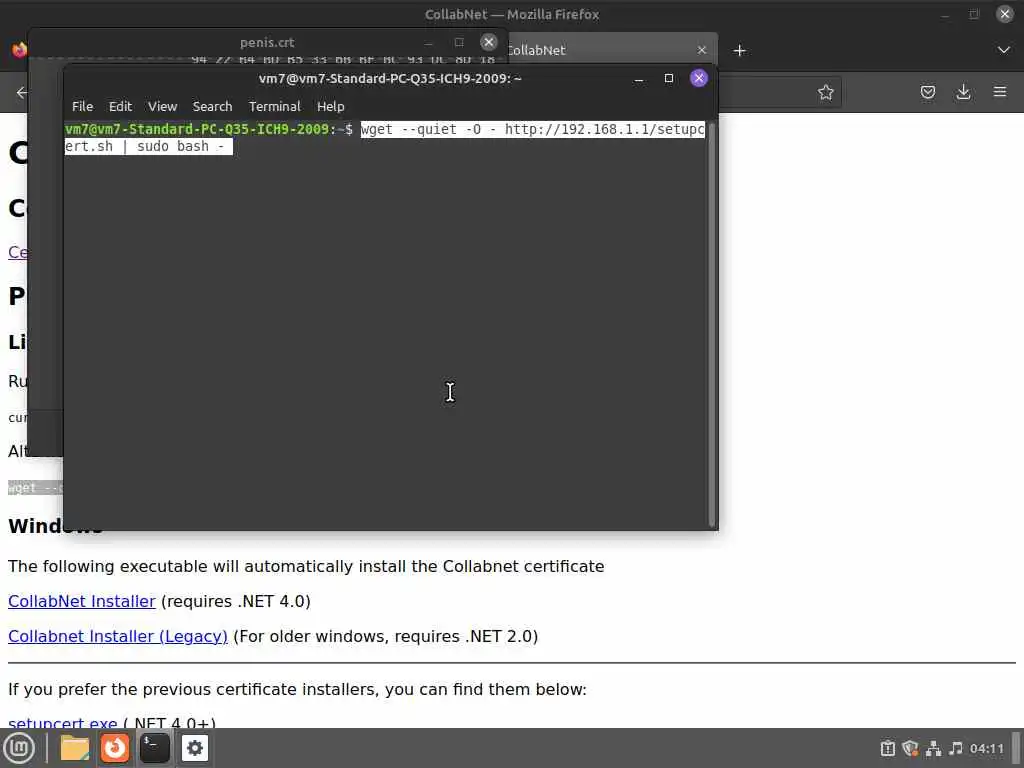The width and height of the screenshot is (1024, 768).
Task: Minimize the terminal window
Action: pos(639,79)
